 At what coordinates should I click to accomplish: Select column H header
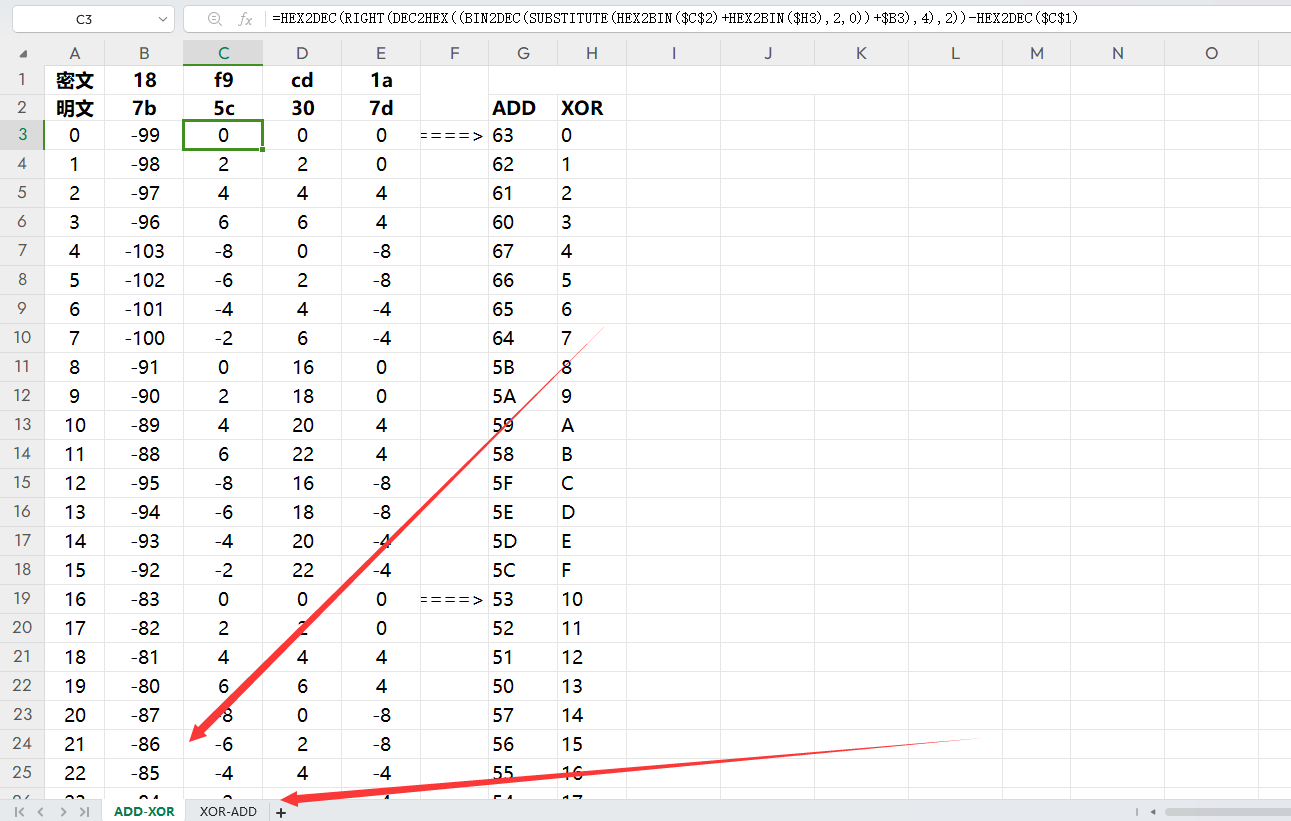592,53
